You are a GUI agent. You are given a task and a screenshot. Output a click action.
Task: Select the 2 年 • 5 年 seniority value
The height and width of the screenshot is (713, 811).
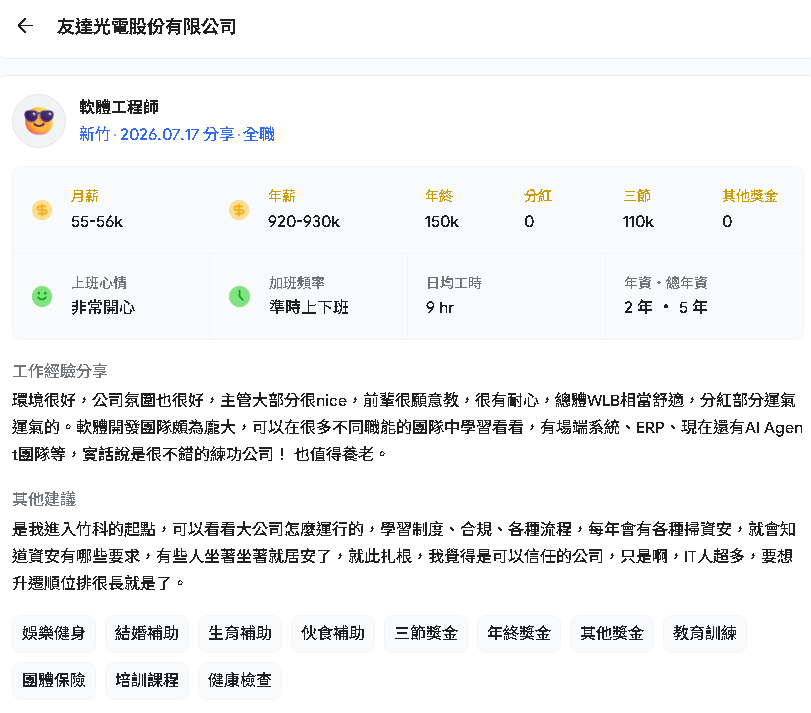coord(666,308)
